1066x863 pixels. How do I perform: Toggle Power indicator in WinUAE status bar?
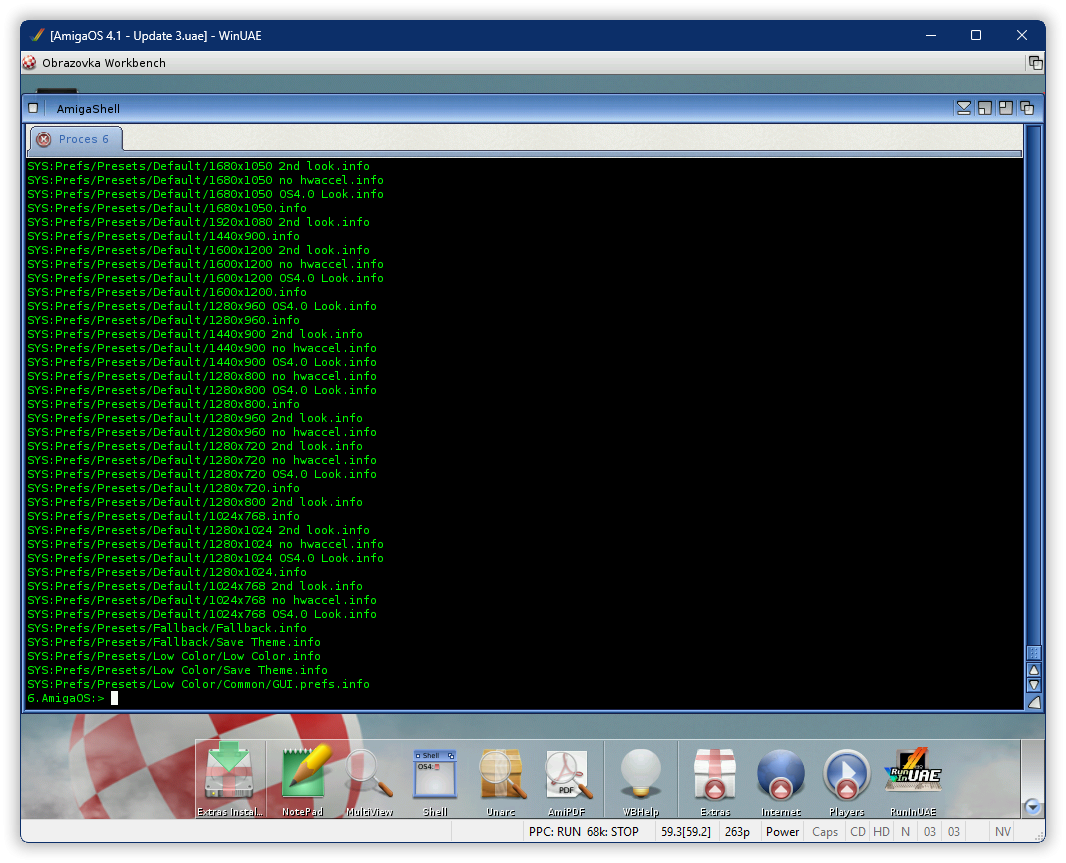coord(782,832)
